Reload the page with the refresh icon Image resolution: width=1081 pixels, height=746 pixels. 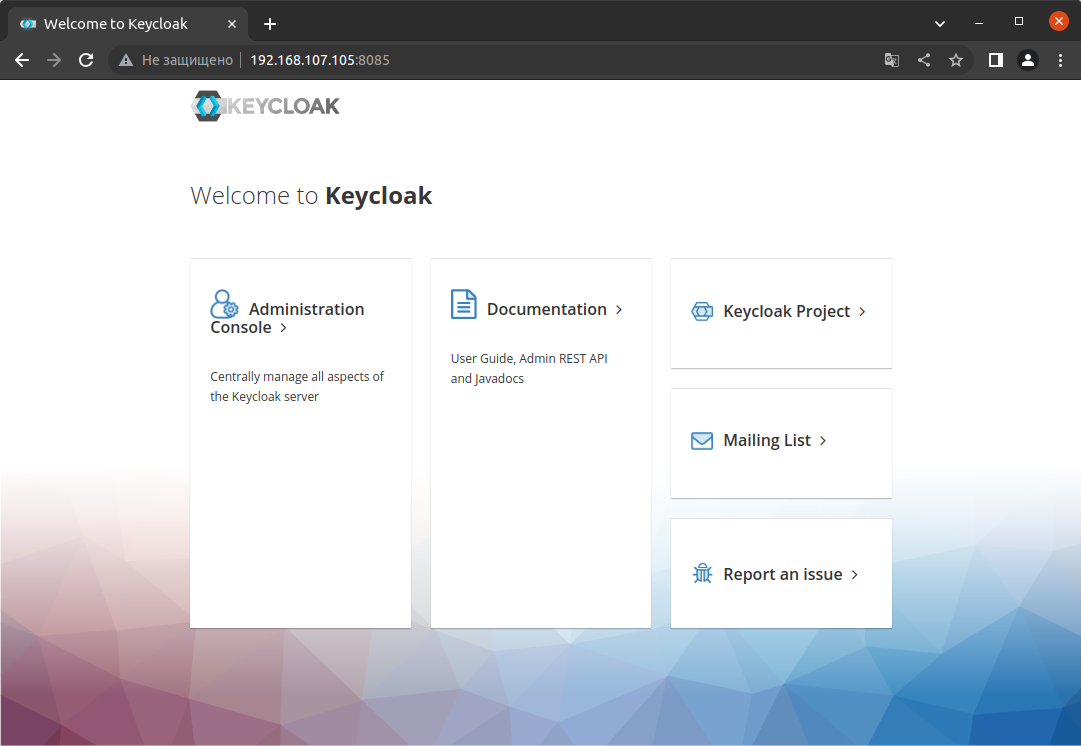coord(85,60)
